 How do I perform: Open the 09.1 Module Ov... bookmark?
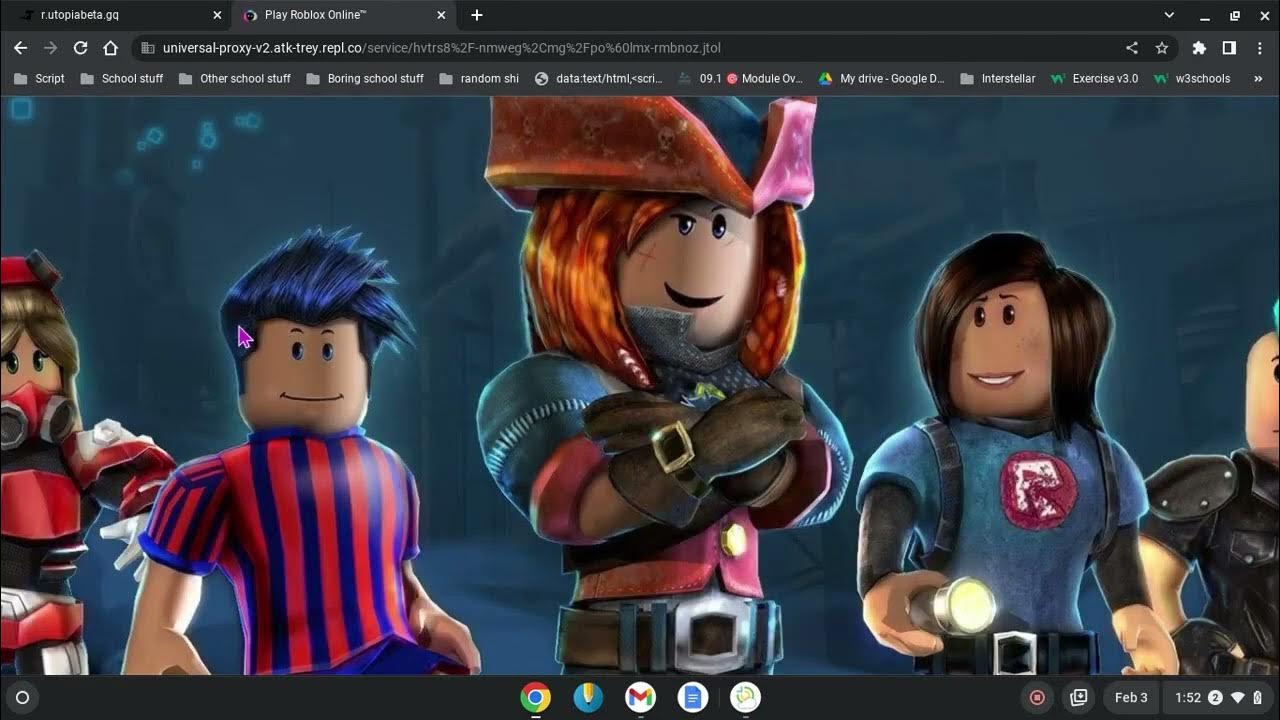(x=740, y=78)
